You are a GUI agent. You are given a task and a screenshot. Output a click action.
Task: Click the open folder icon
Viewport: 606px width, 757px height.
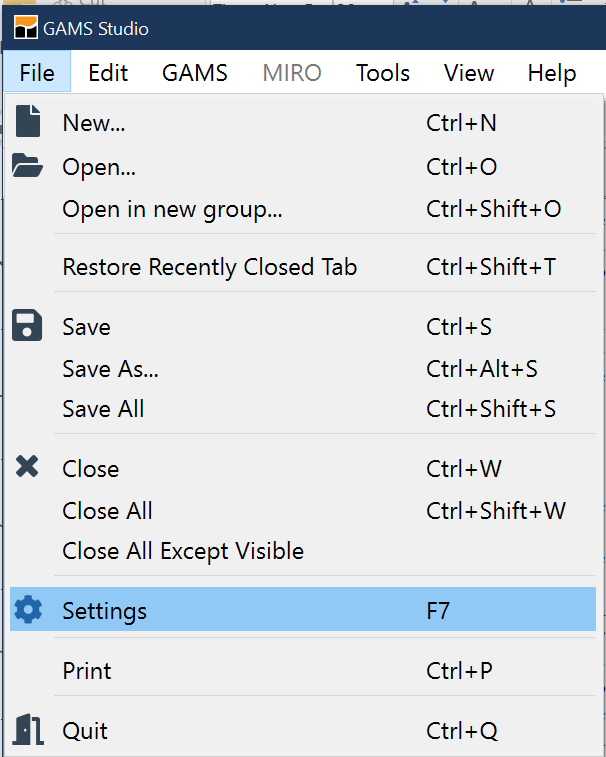tap(28, 167)
